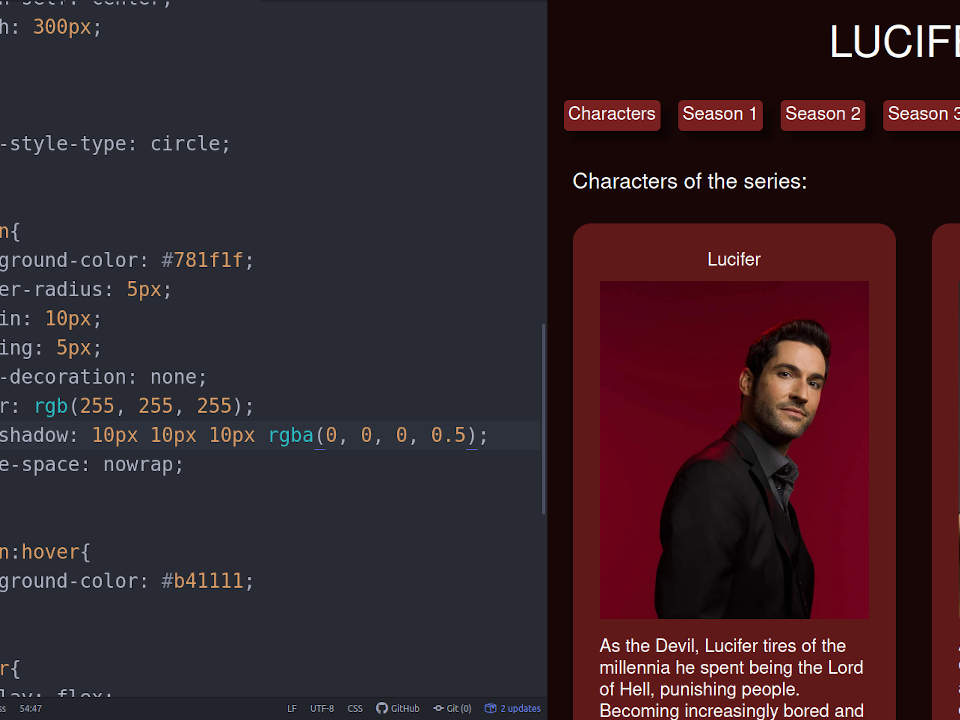
Task: Click the "e-space: nowrap" code line
Action: [92, 465]
